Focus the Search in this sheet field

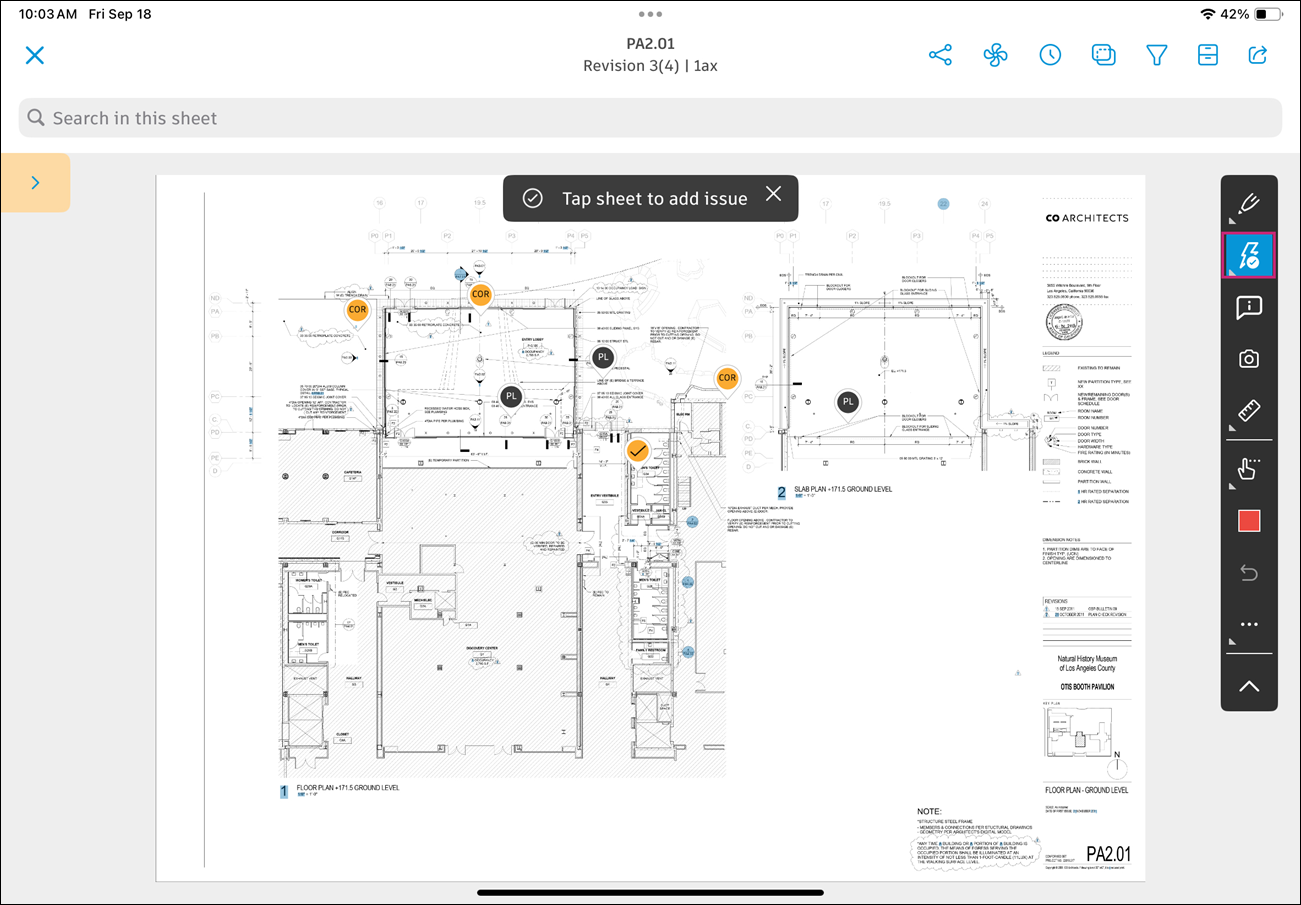[x=650, y=118]
